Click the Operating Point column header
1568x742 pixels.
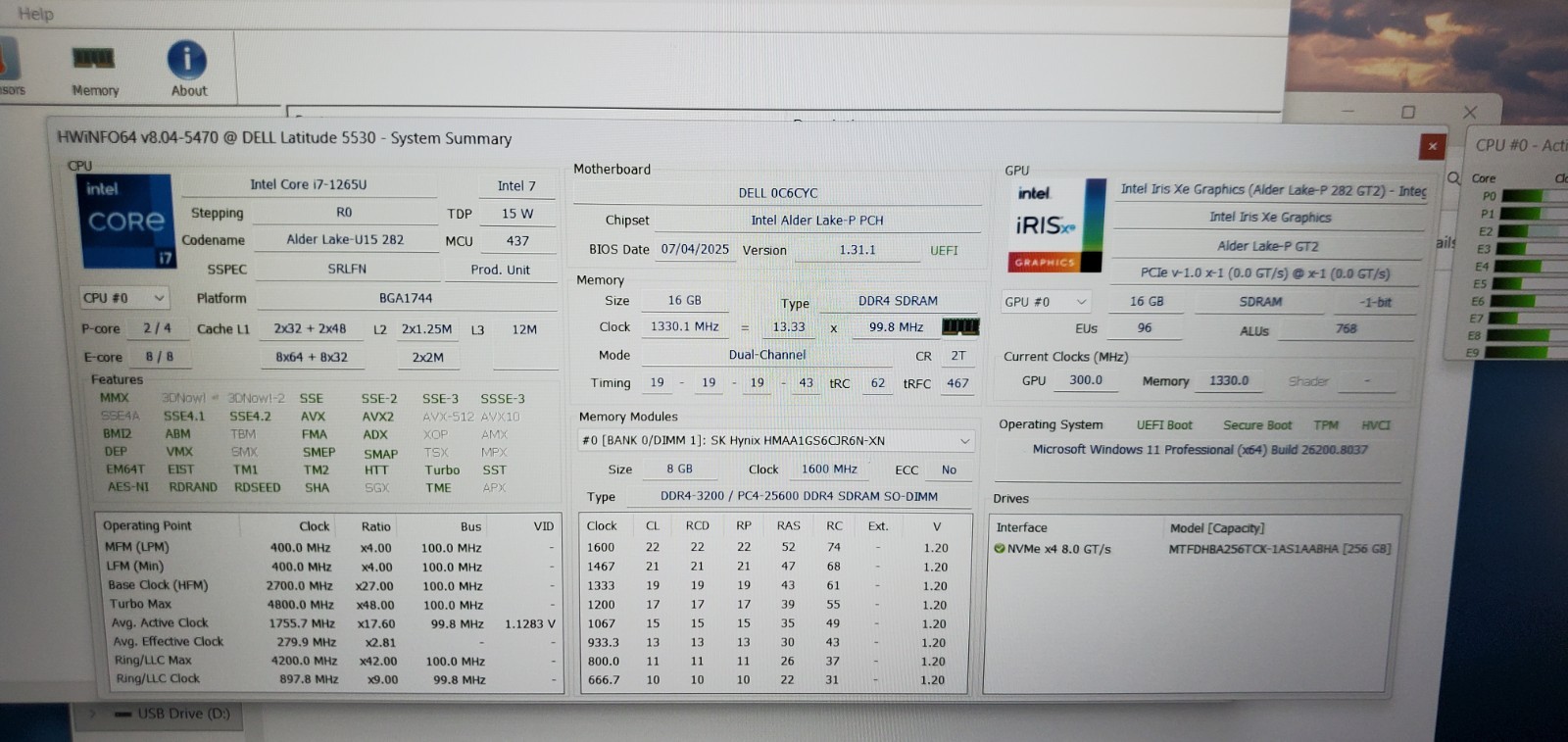coord(147,526)
